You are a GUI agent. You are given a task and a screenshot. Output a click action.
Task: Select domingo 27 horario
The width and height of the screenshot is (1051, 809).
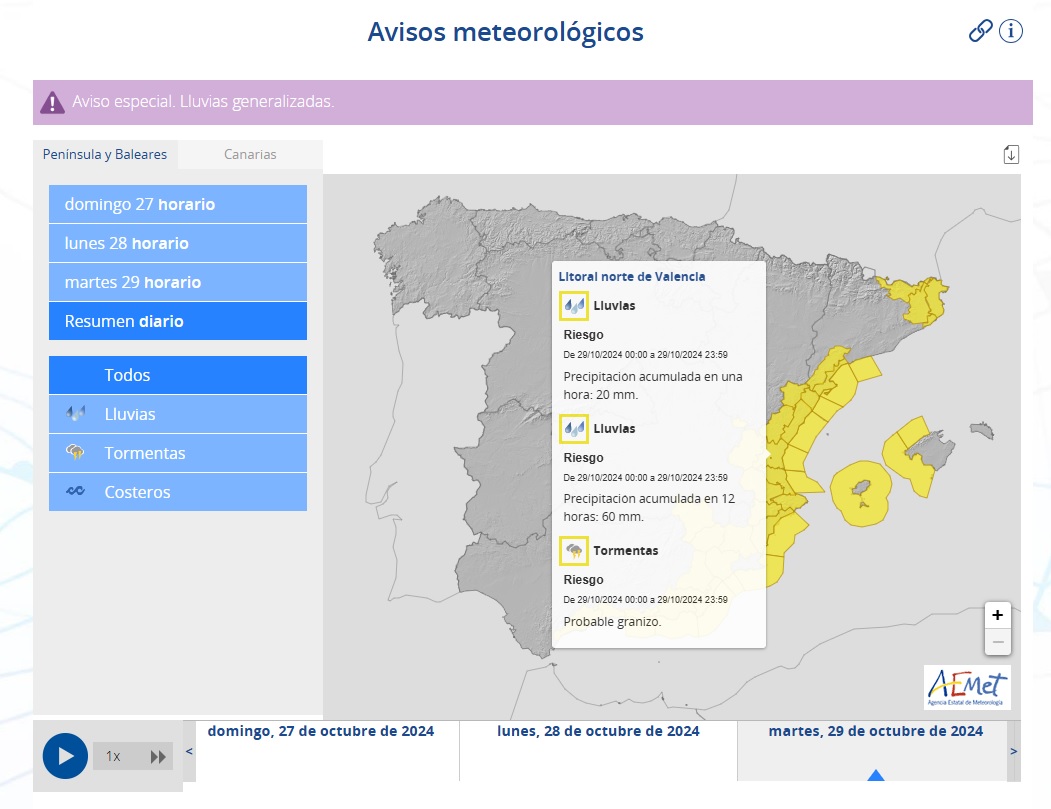178,204
